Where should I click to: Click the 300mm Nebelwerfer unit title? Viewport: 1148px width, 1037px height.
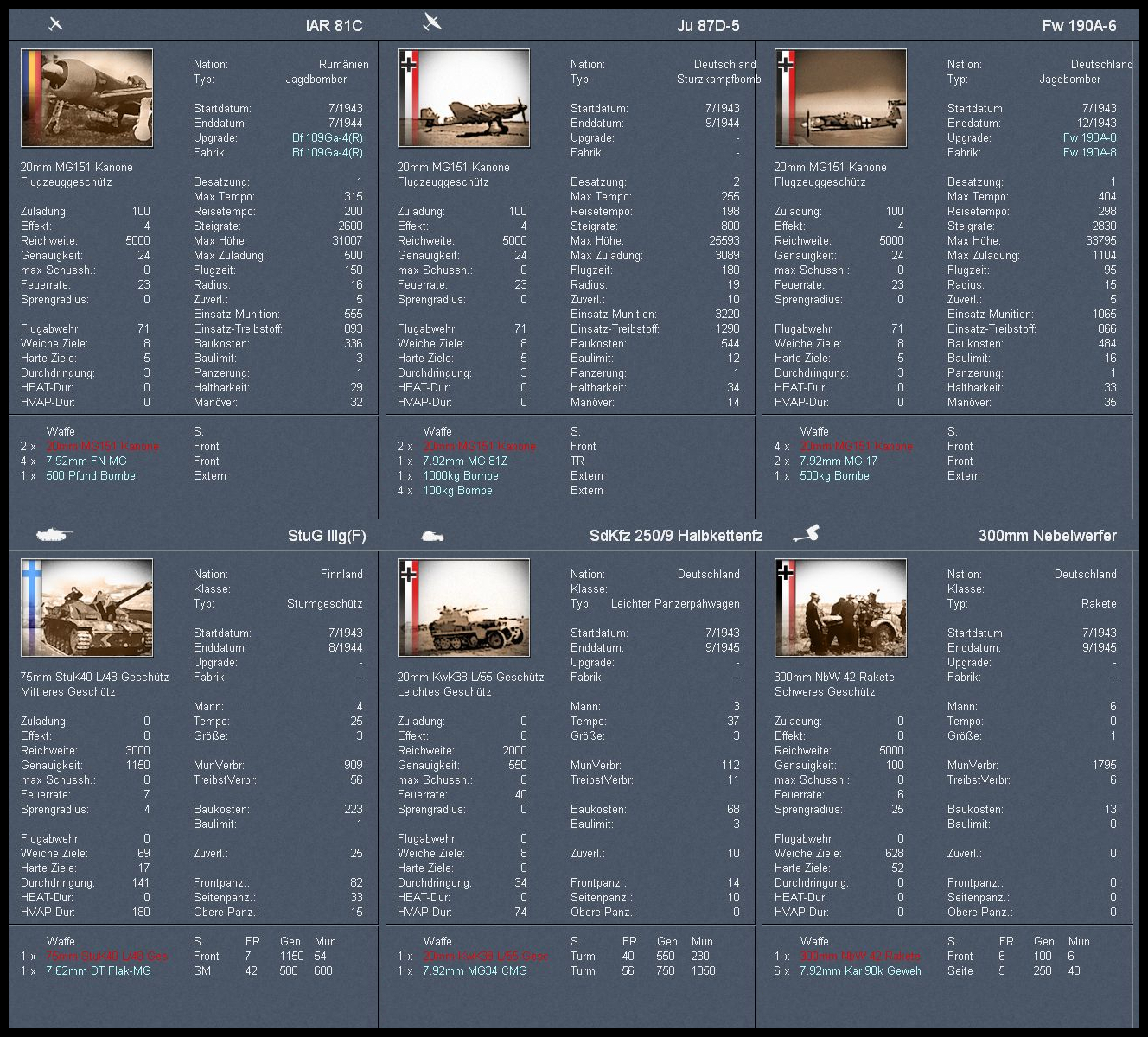click(1047, 536)
